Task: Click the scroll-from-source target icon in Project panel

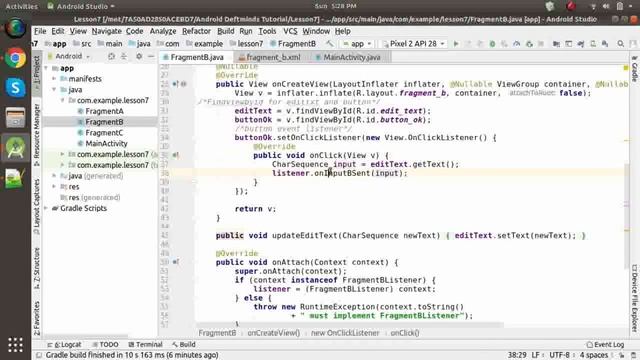Action: coord(111,56)
